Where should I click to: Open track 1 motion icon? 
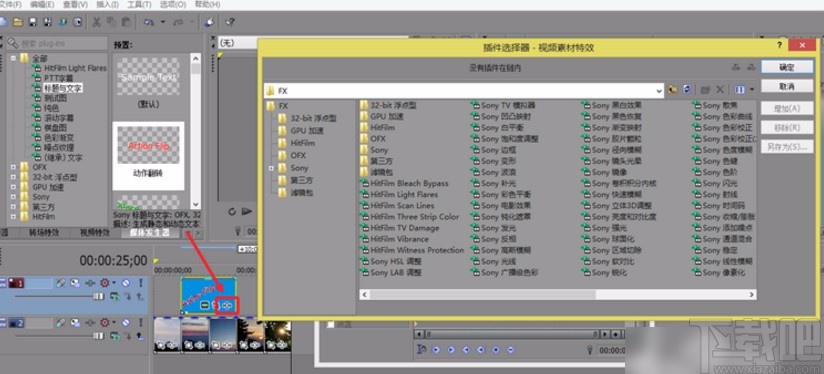75,283
